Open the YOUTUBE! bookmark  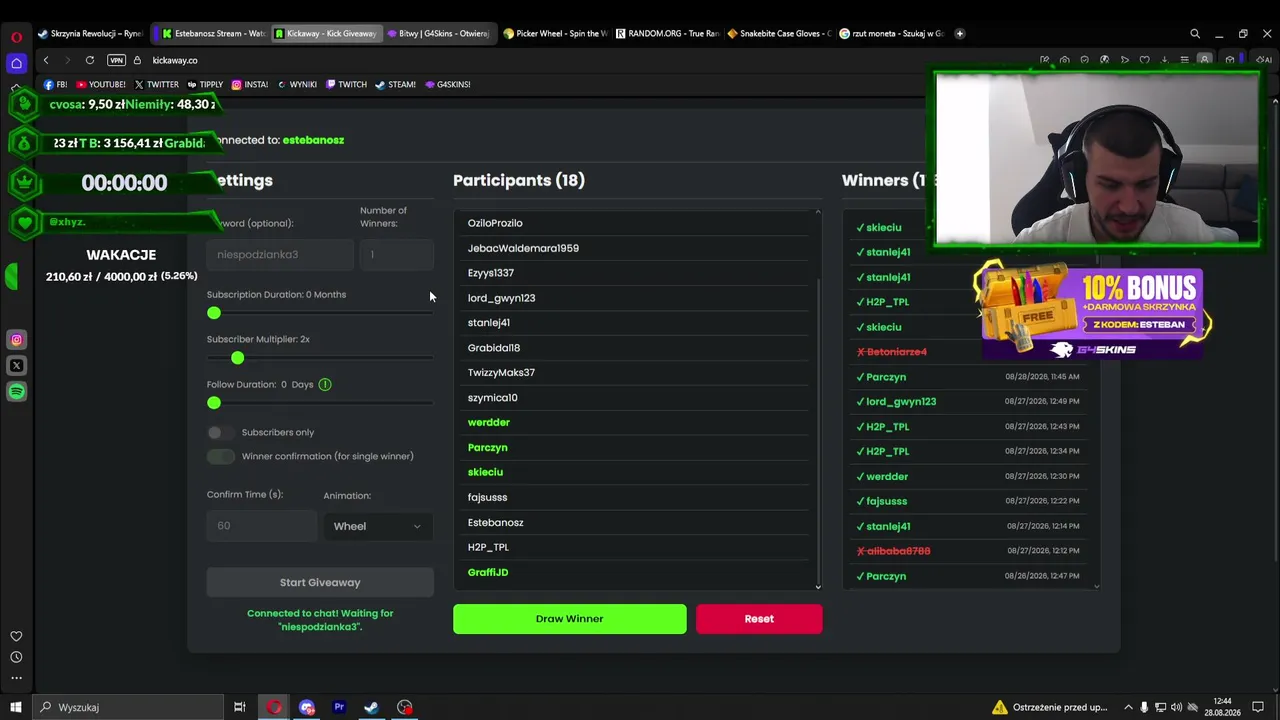[101, 84]
